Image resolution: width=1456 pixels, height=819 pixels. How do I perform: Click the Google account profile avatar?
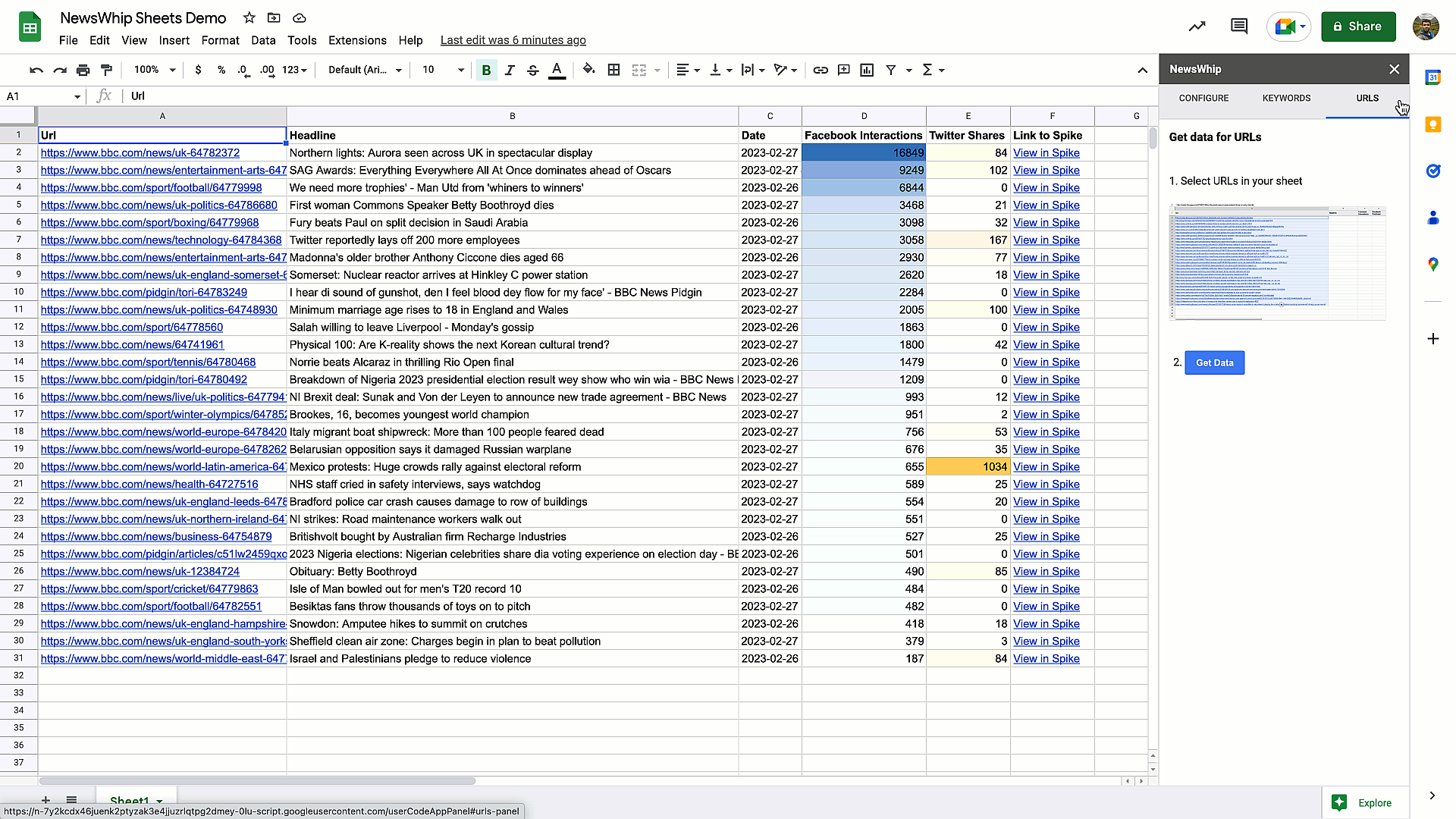coord(1426,27)
